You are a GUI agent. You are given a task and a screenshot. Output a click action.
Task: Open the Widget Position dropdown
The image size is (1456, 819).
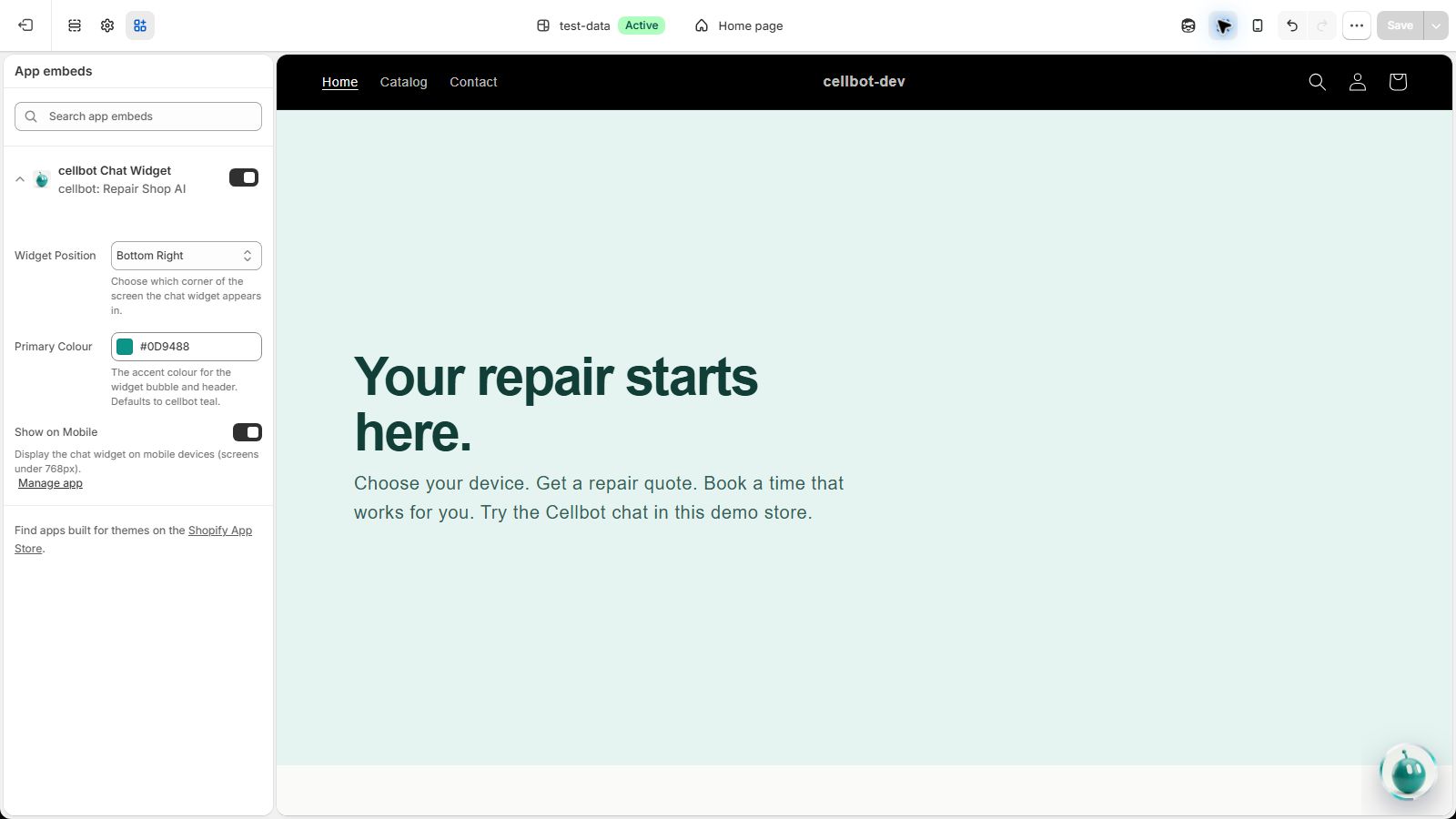(x=187, y=256)
